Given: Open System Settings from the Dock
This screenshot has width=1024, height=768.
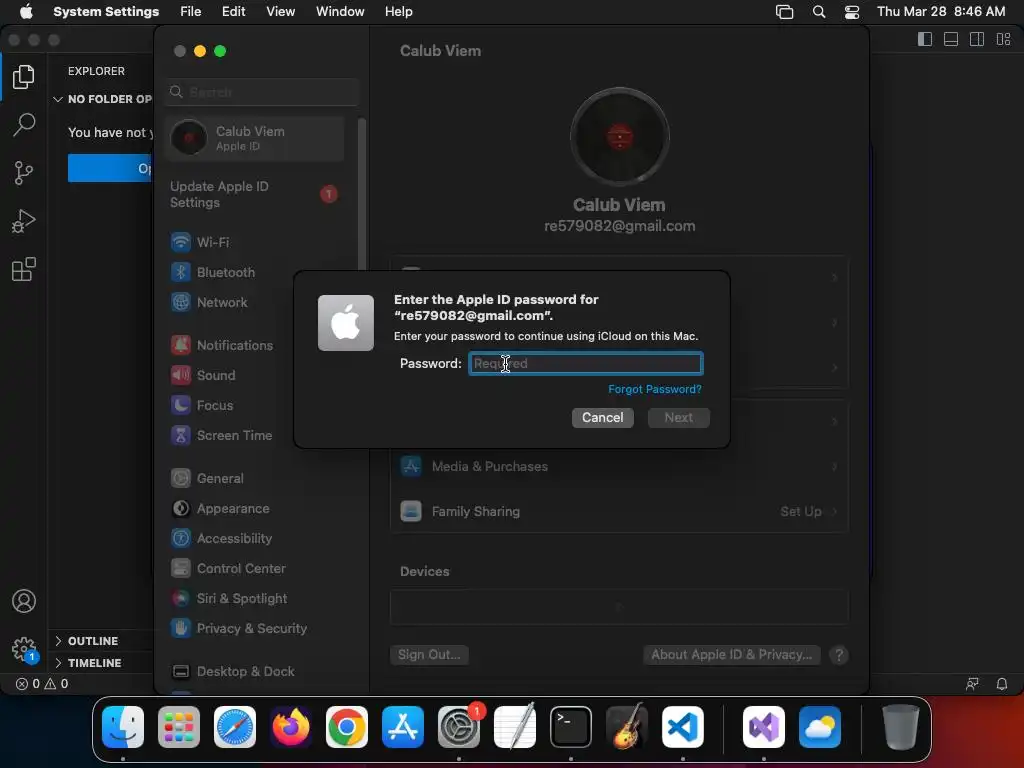Looking at the screenshot, I should tap(459, 727).
